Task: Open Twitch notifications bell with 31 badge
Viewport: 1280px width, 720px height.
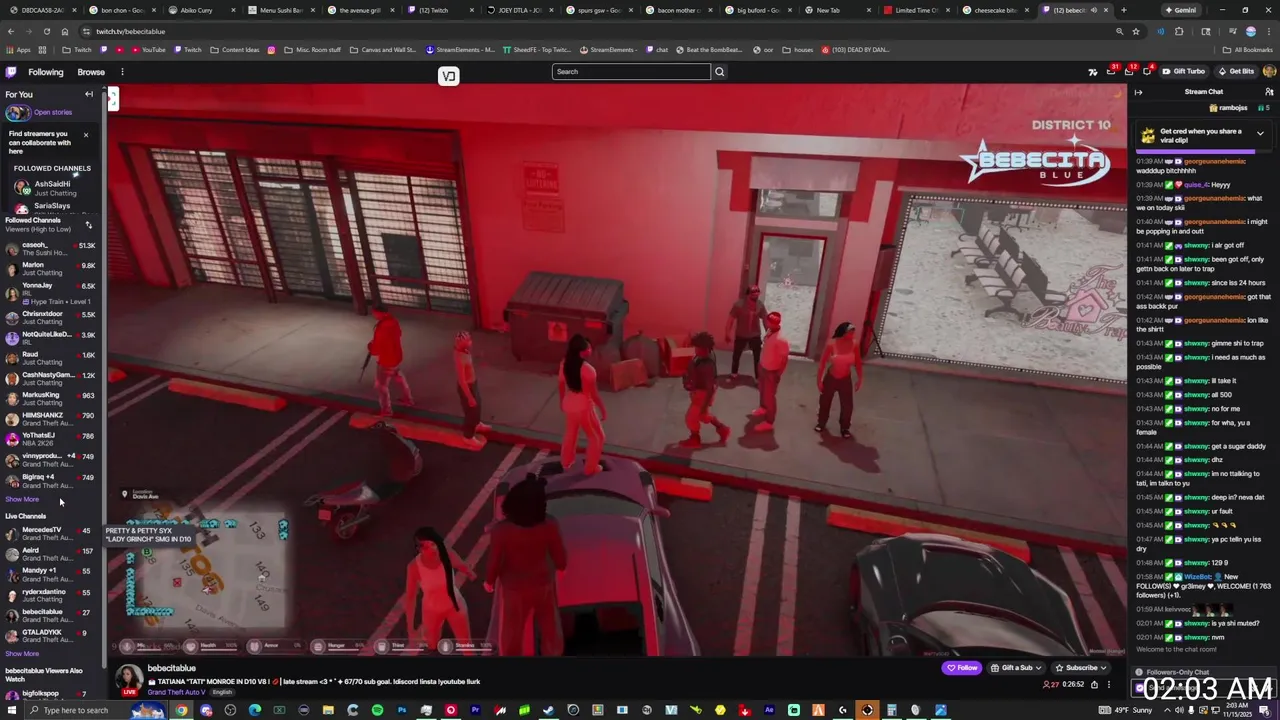Action: 1111,72
